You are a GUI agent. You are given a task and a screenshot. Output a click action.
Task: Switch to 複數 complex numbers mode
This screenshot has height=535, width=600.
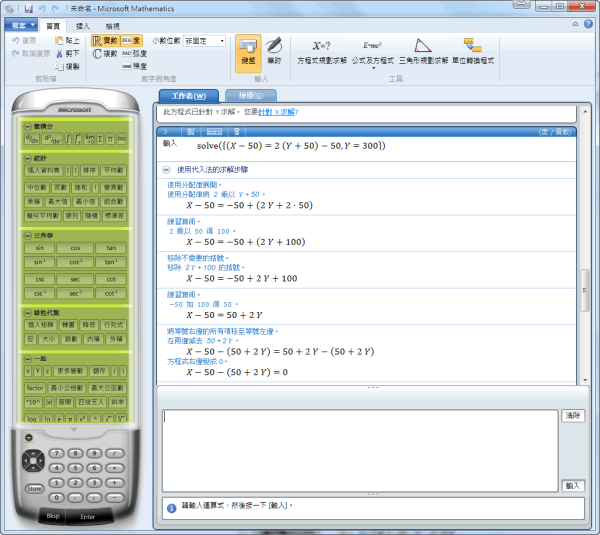(x=105, y=54)
